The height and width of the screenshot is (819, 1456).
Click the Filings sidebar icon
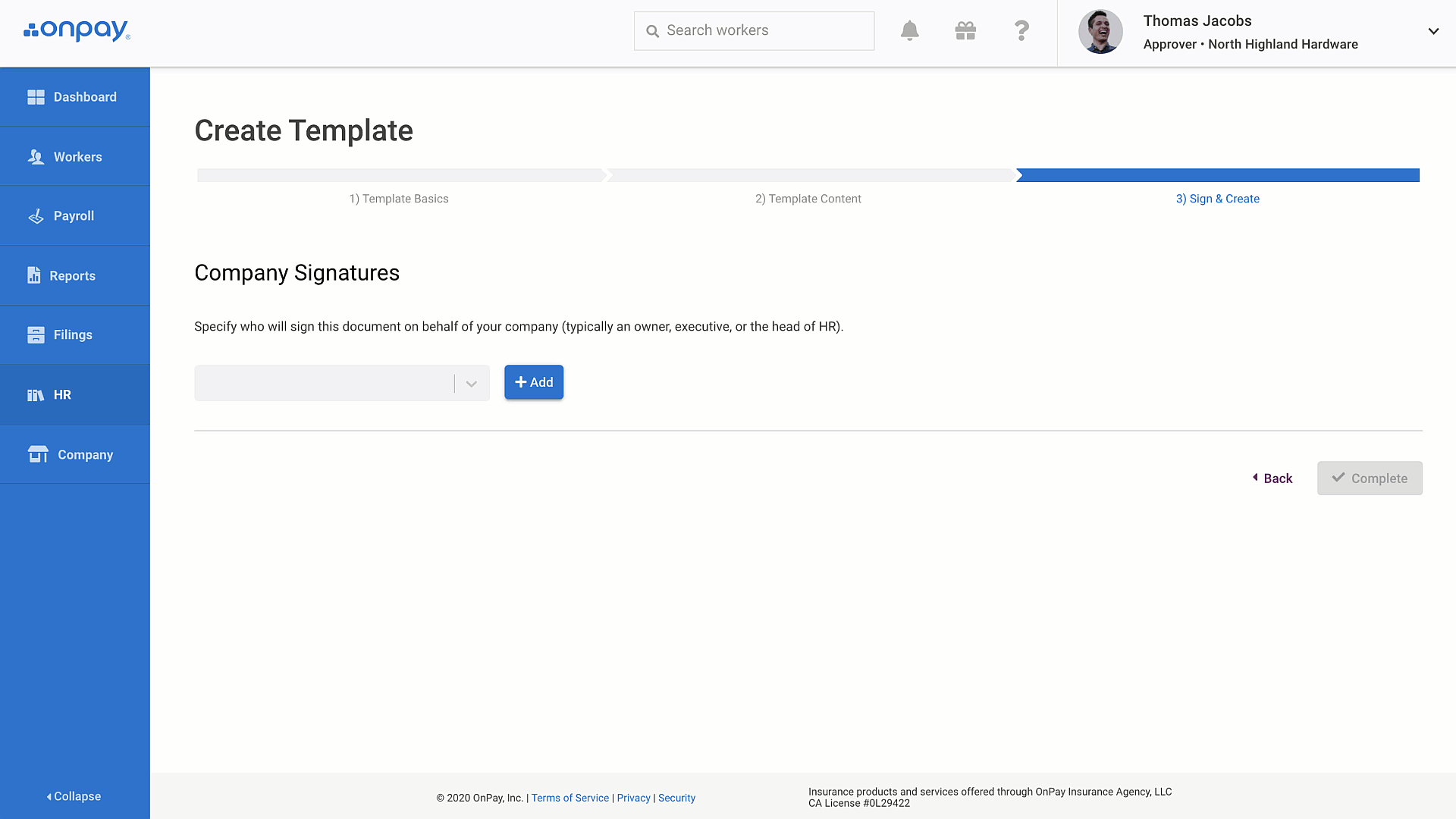click(x=35, y=335)
